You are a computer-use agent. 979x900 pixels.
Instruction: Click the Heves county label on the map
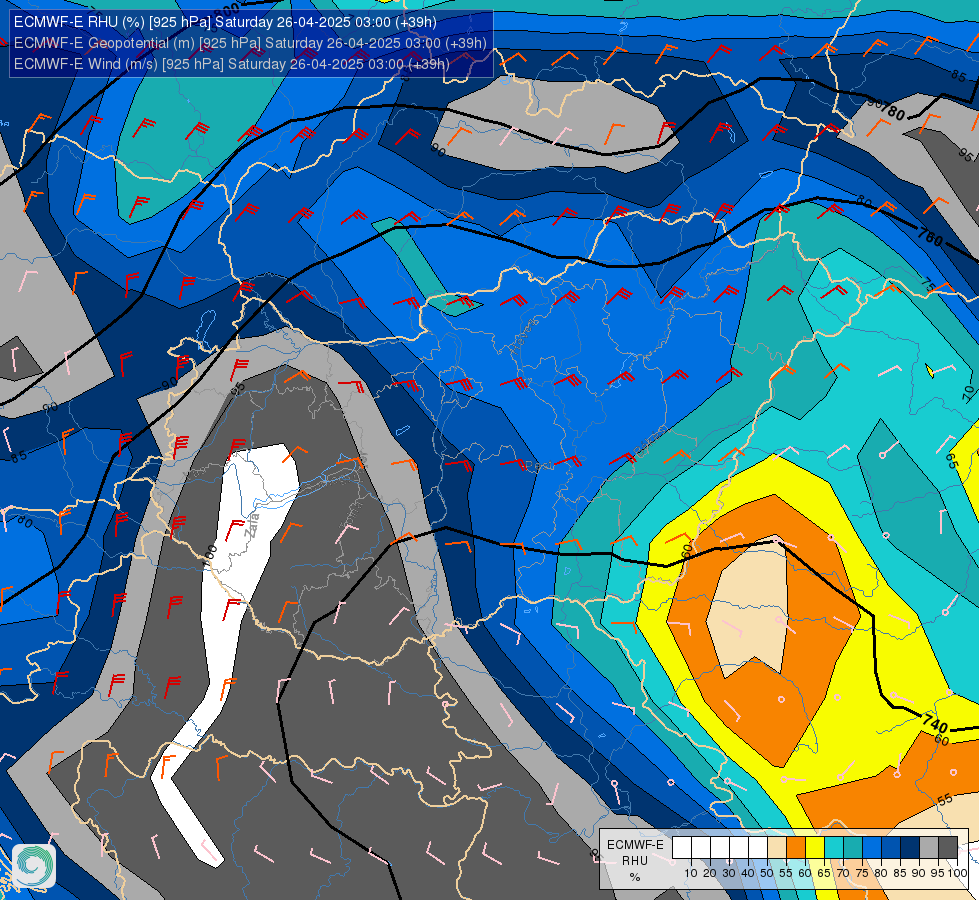(524, 337)
